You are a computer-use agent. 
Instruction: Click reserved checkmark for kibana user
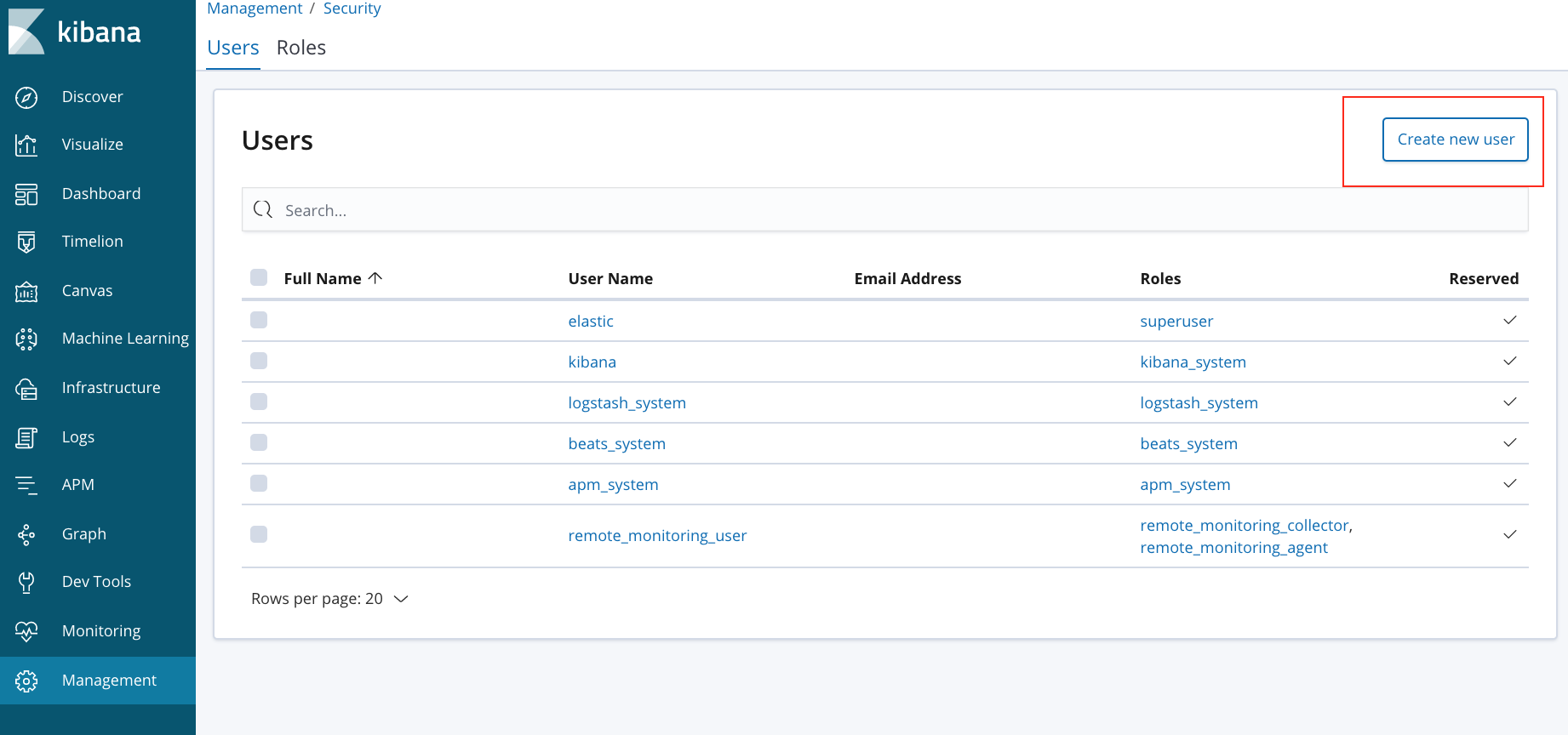1509,362
